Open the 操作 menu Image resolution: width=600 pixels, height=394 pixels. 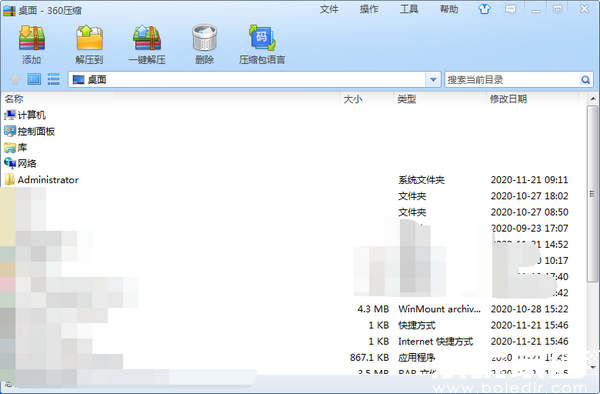(x=369, y=9)
